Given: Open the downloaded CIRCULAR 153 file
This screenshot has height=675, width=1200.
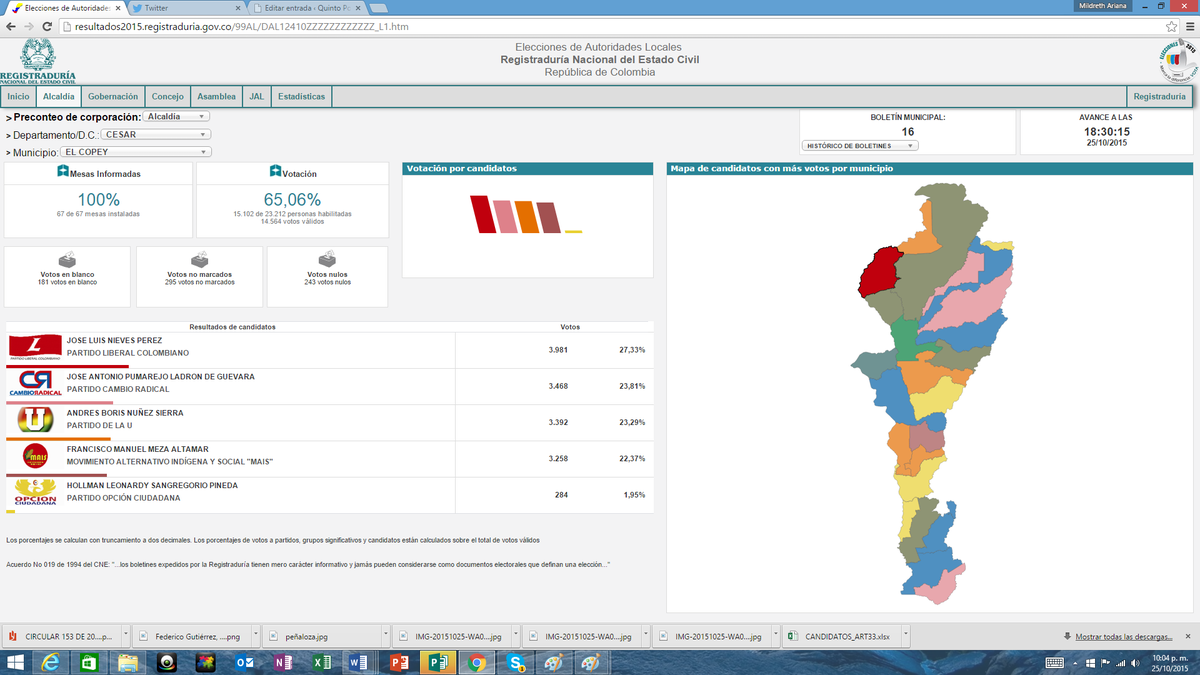Looking at the screenshot, I should (60, 636).
